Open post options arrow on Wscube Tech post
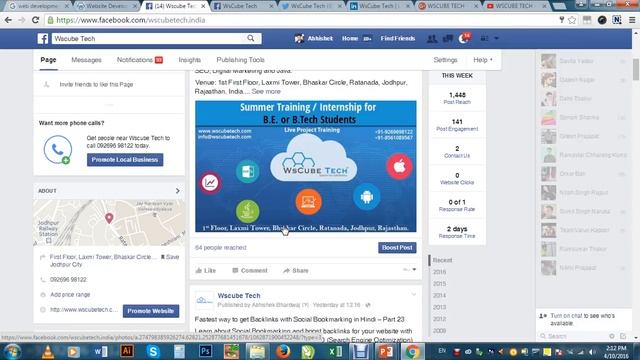The image size is (640, 360). pyautogui.click(x=414, y=295)
